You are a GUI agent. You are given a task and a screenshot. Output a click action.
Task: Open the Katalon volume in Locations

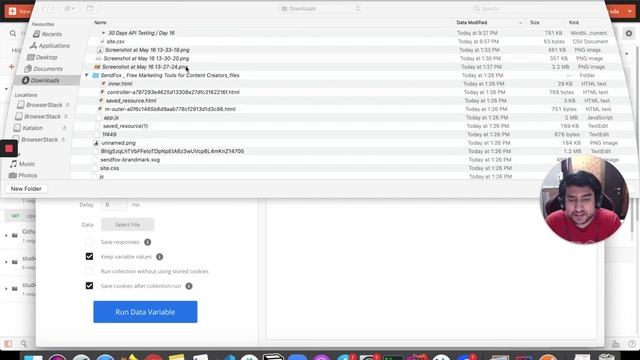(29, 128)
